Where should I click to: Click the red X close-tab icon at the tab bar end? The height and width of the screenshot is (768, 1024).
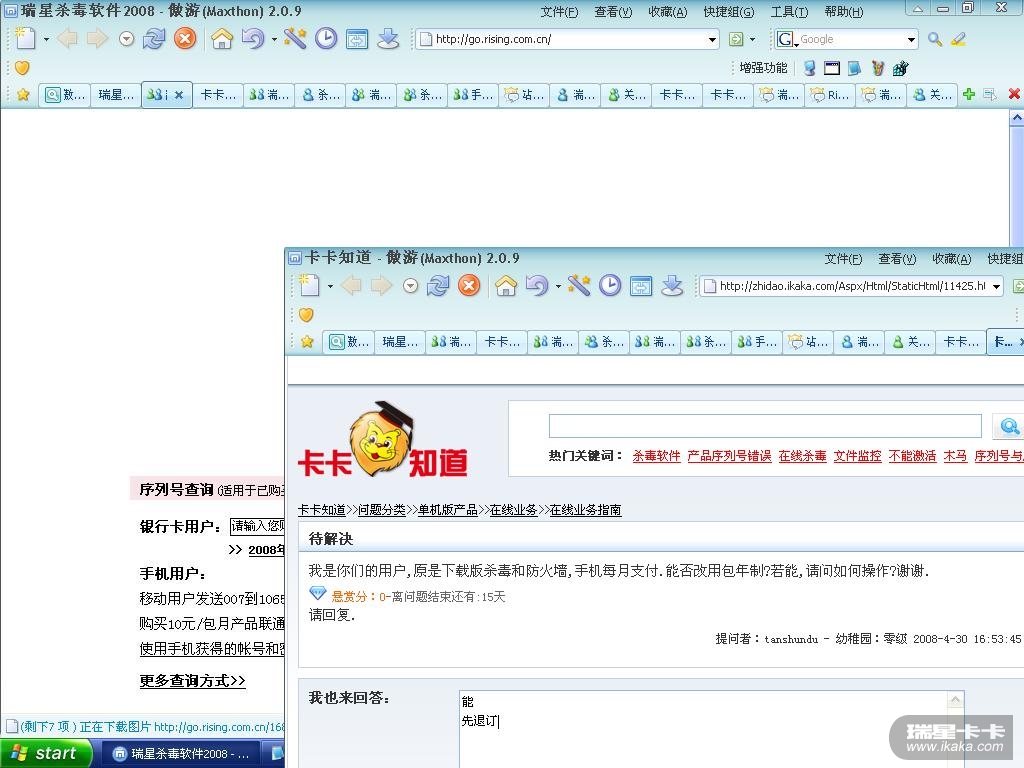point(1014,94)
